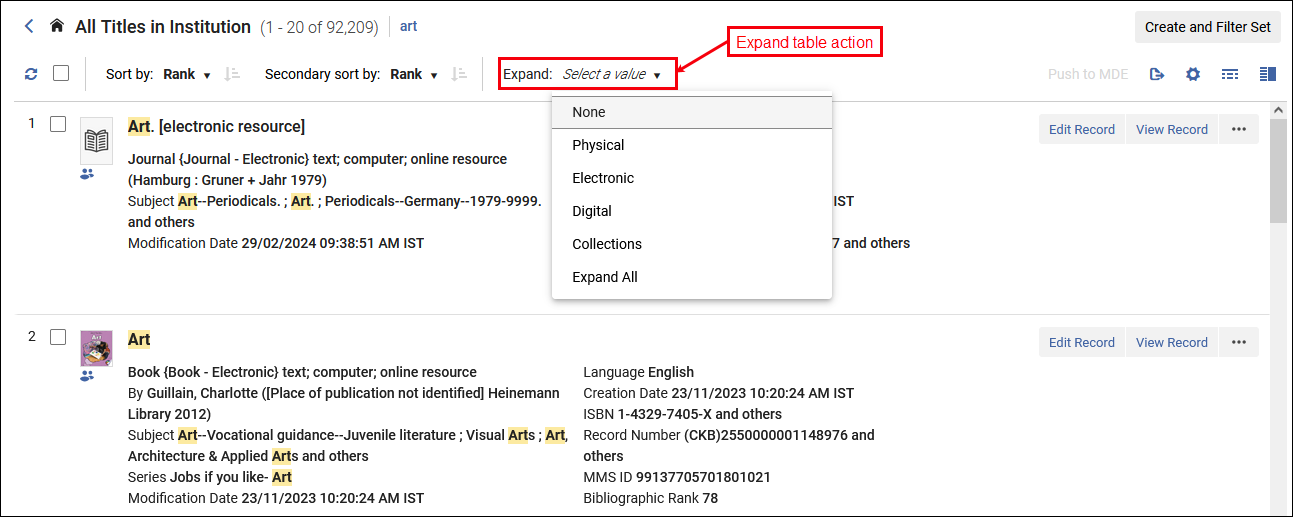Click View Record for record 1
The height and width of the screenshot is (517, 1293).
1172,129
